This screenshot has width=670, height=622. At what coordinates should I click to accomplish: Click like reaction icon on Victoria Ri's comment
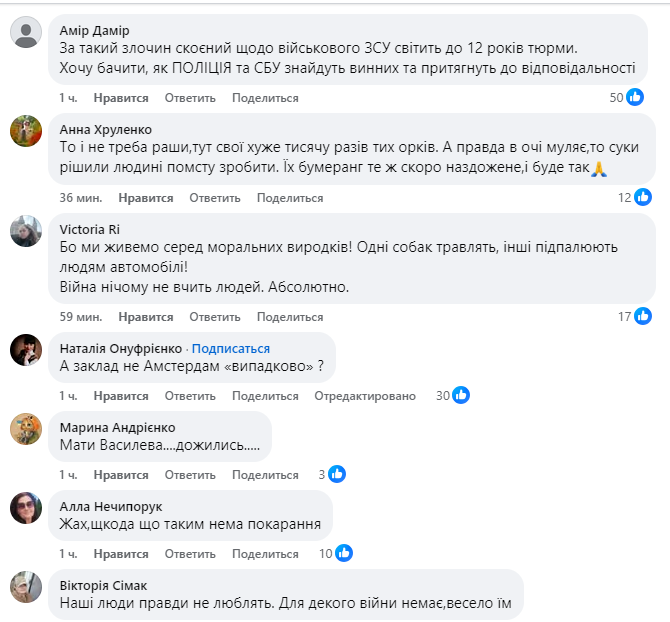click(642, 317)
